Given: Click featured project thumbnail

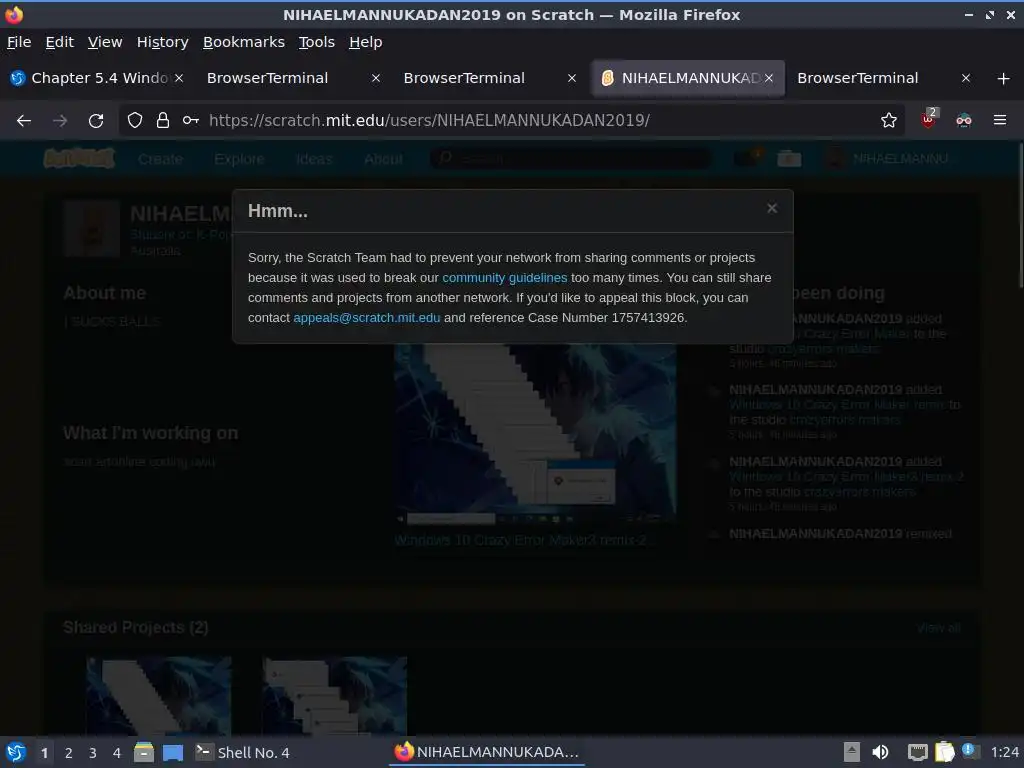Looking at the screenshot, I should (535, 432).
